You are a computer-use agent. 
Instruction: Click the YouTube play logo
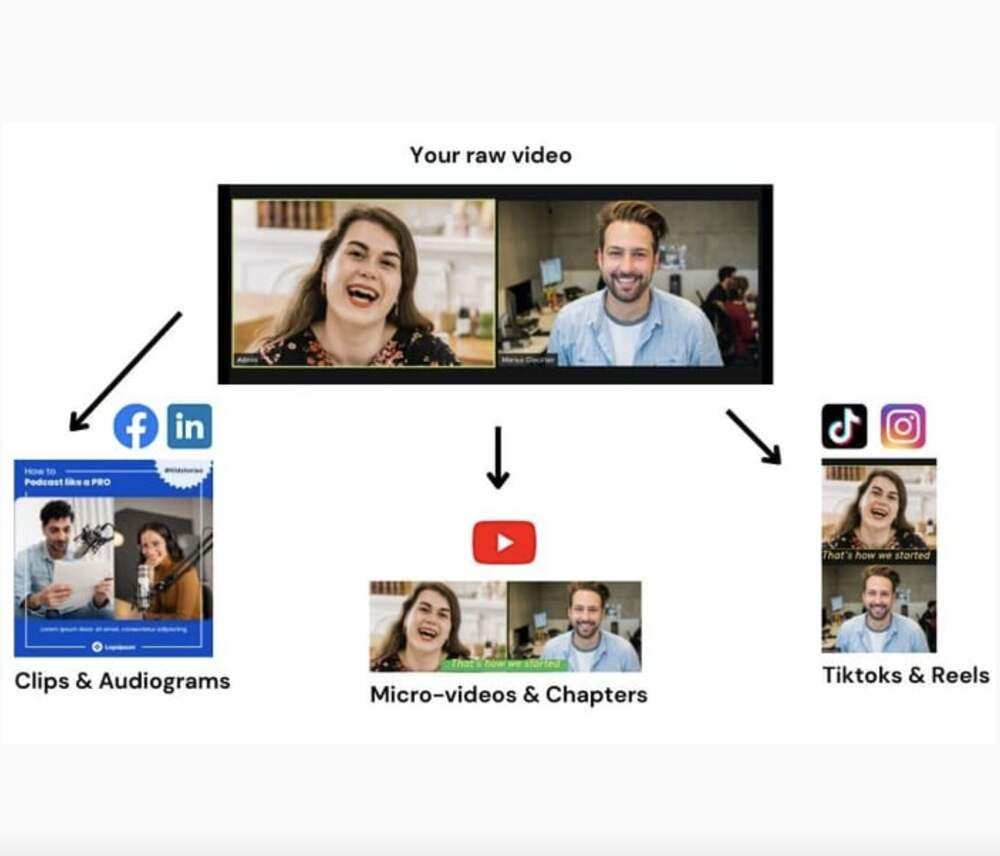click(x=504, y=543)
